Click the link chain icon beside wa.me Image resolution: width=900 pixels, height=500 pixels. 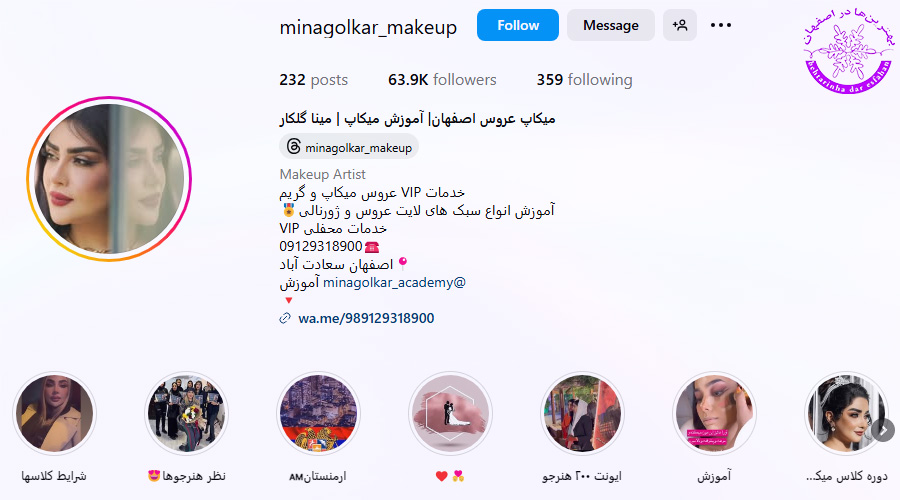[x=285, y=318]
